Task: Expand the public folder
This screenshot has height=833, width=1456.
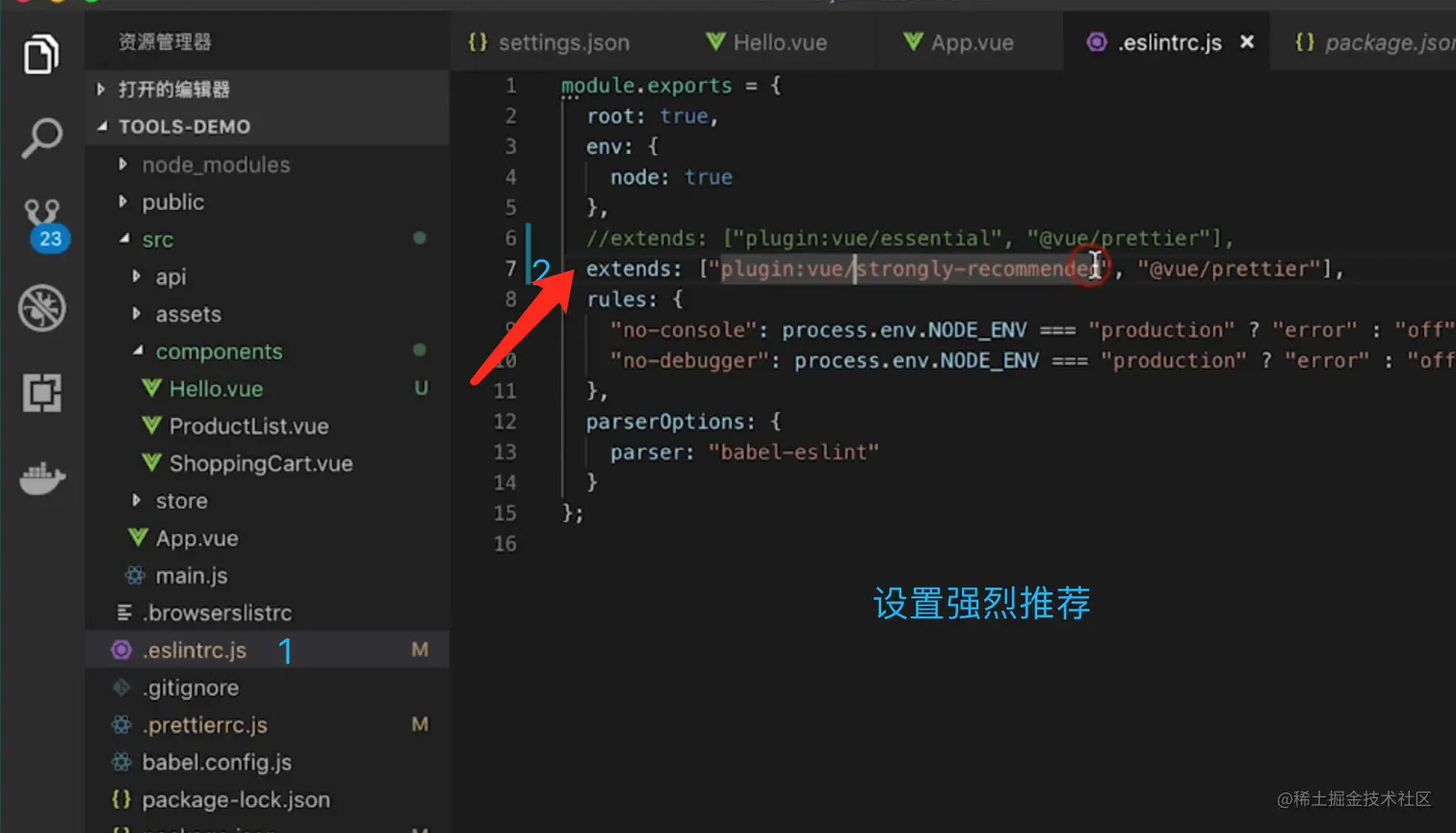Action: [x=267, y=202]
